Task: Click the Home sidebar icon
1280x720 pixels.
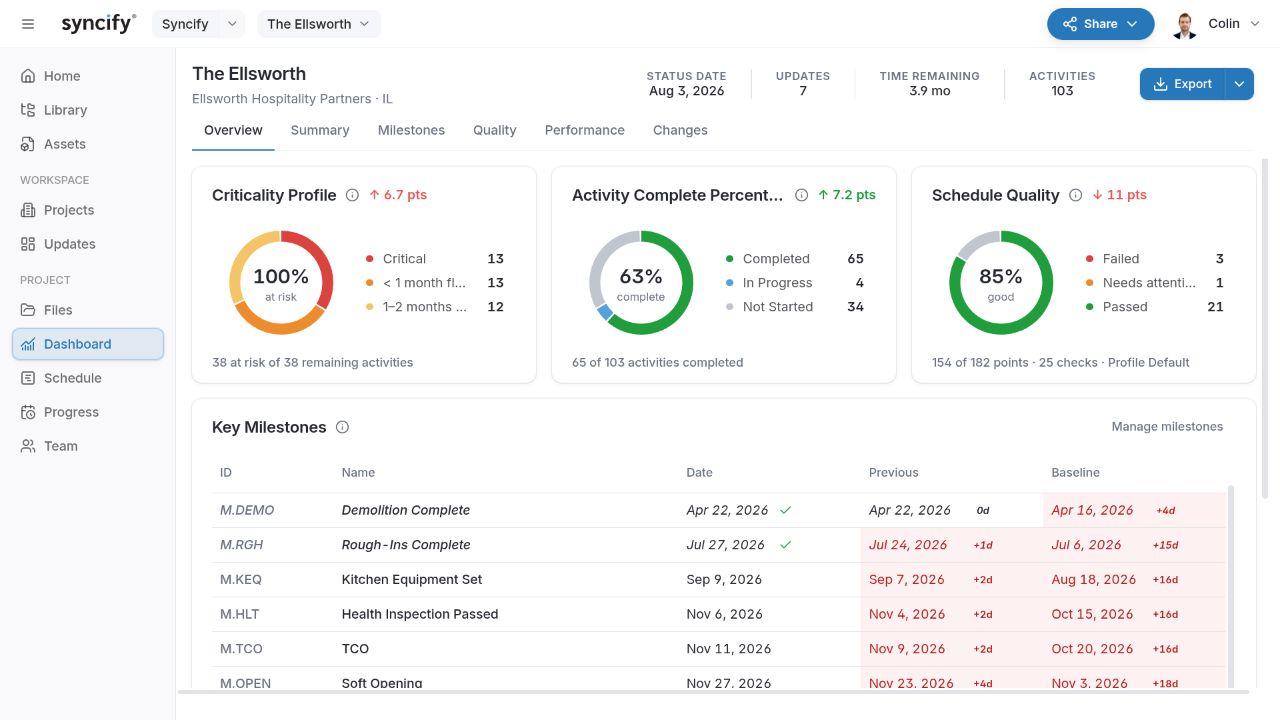Action: point(28,76)
